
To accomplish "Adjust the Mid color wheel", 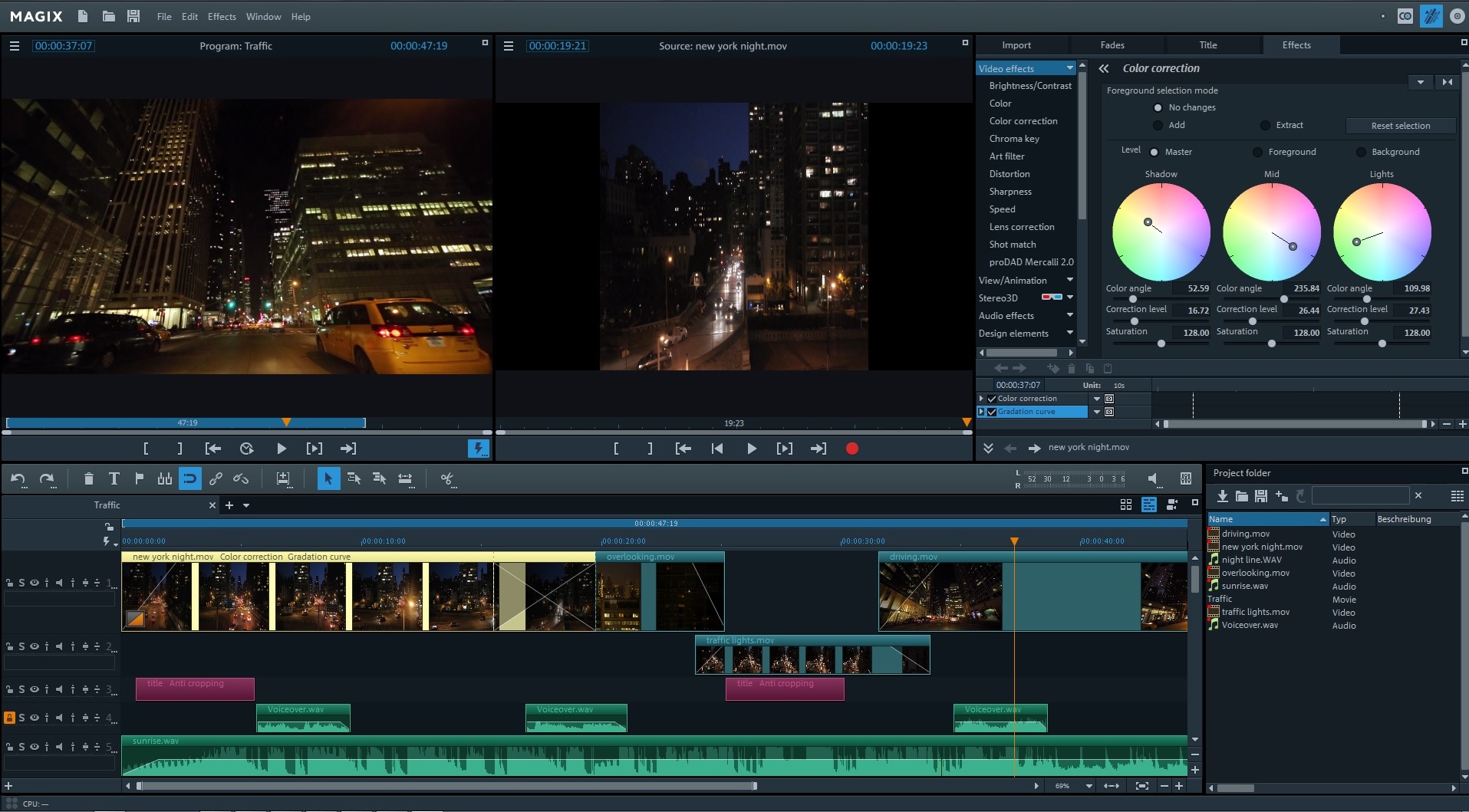I will [1271, 232].
